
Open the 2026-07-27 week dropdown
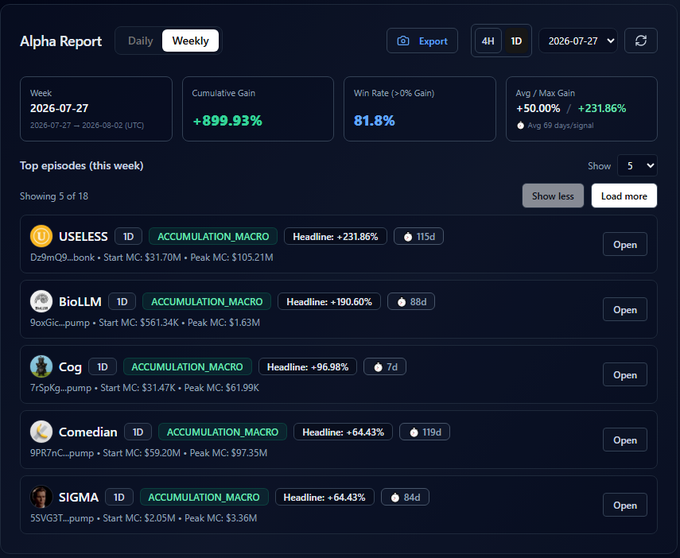click(x=578, y=41)
